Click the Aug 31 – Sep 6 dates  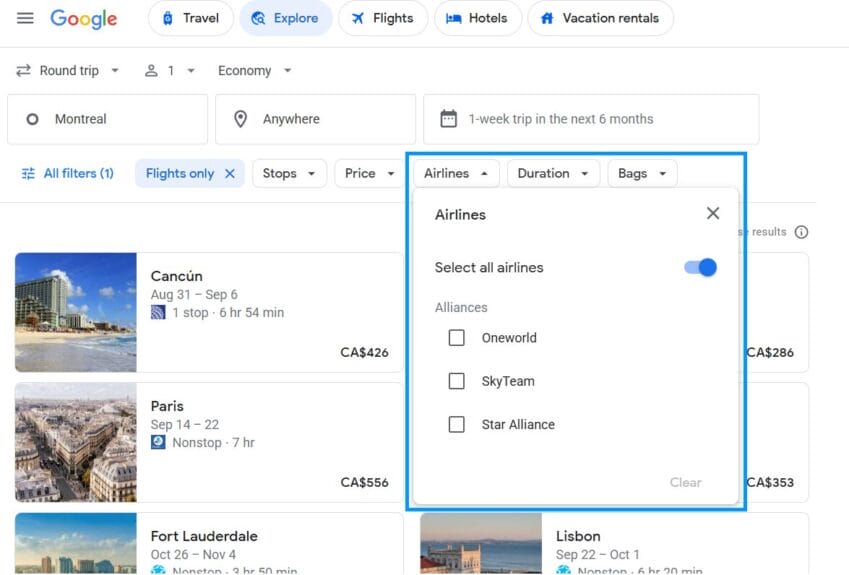click(194, 295)
